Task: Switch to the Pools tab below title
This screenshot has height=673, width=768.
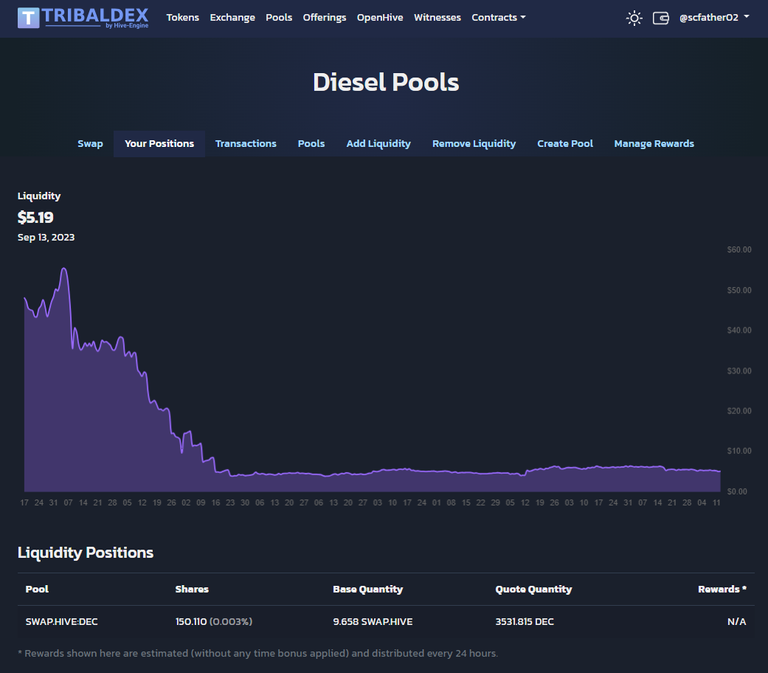Action: point(311,144)
